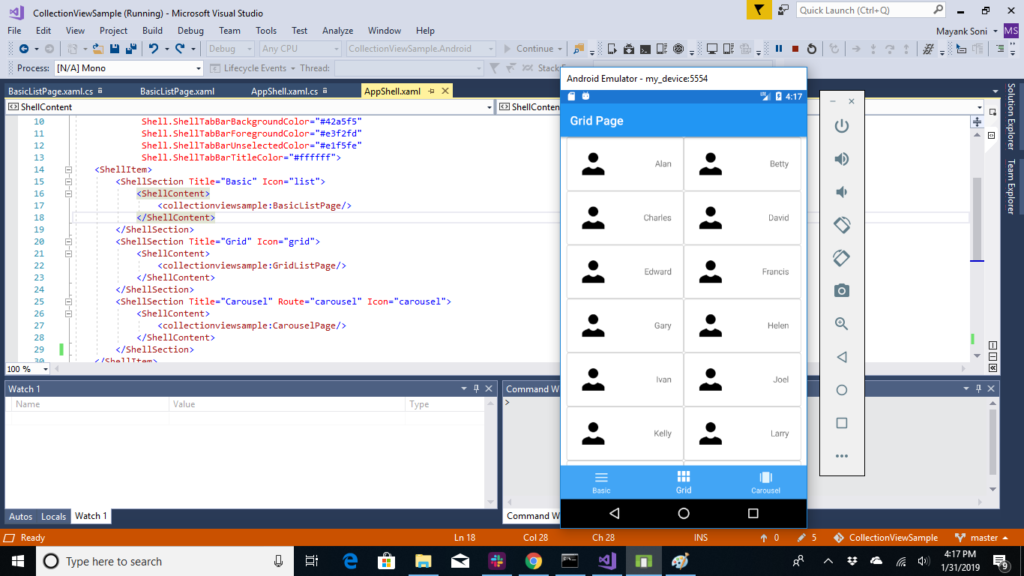
Task: Open CollectionViewSample repository in status bar
Action: pyautogui.click(x=886, y=537)
